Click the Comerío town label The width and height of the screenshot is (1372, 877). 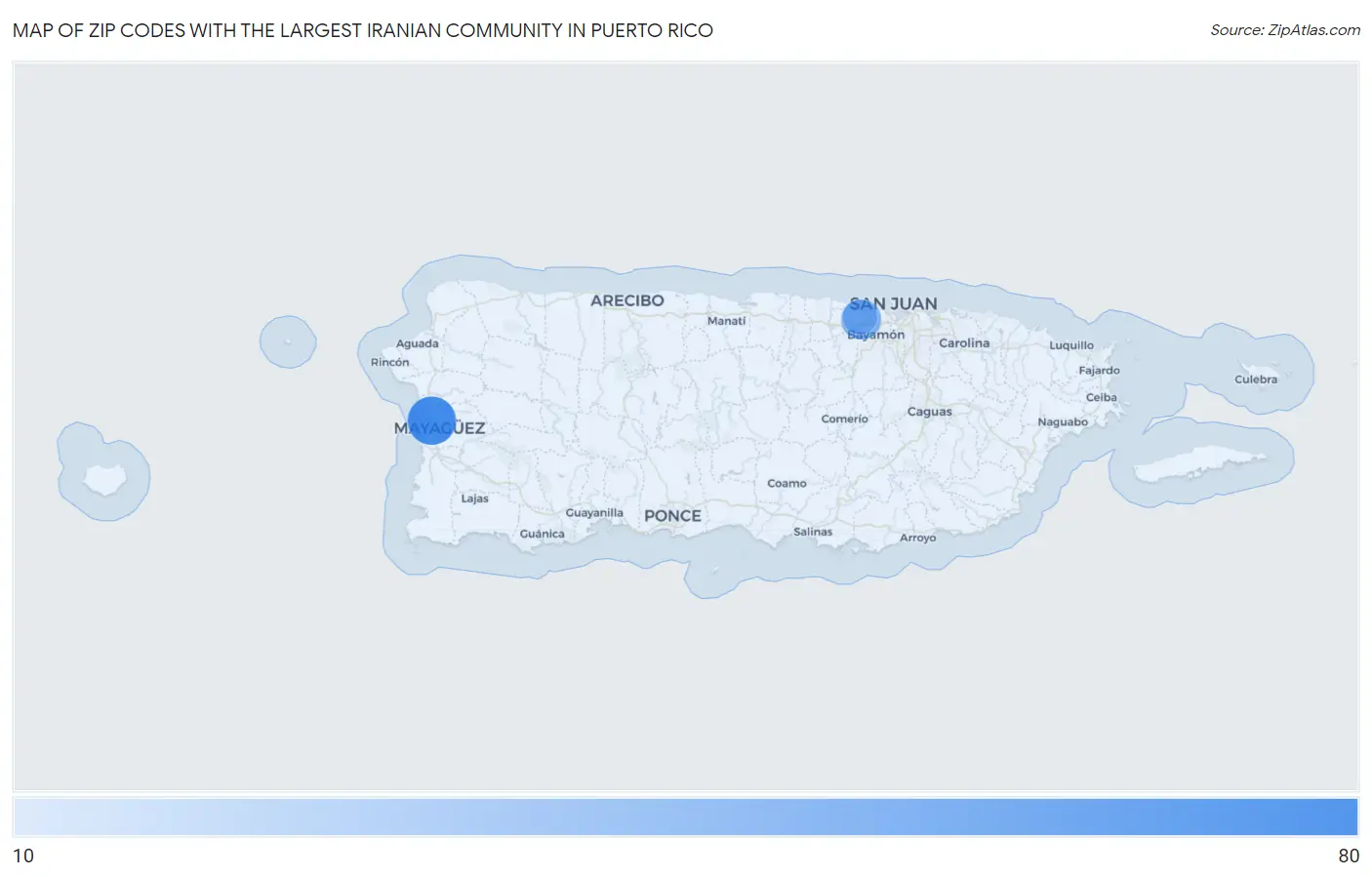point(844,419)
